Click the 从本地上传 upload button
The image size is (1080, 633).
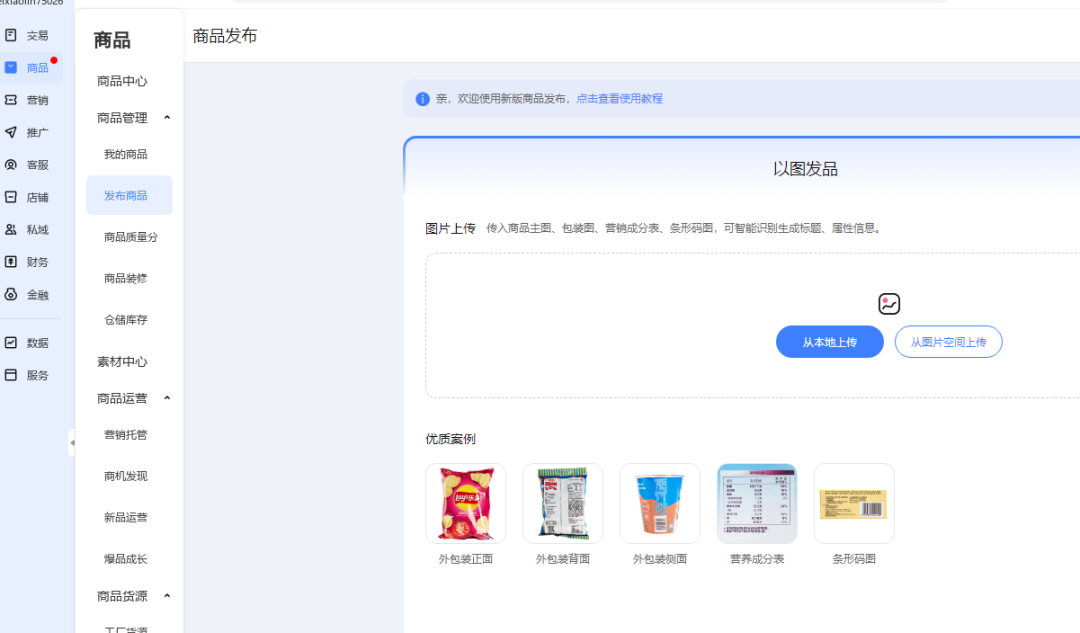click(x=829, y=341)
